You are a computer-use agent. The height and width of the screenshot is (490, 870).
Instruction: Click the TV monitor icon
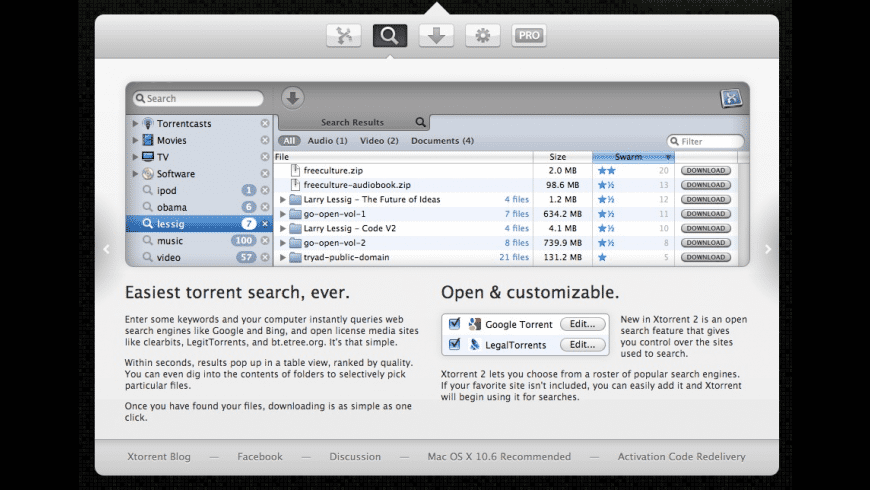coord(148,156)
